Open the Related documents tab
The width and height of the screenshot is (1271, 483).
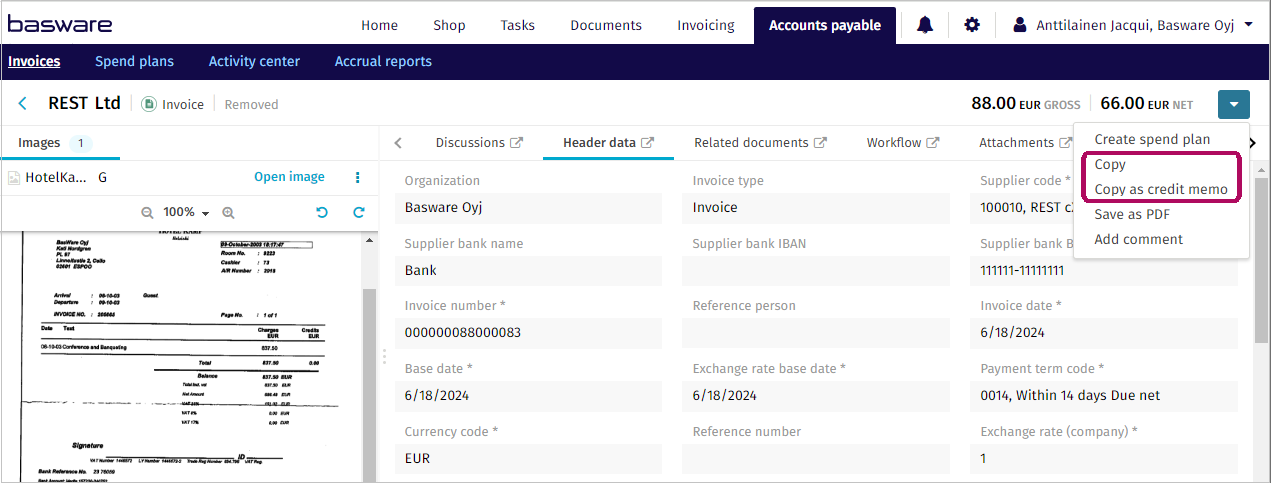[x=751, y=143]
